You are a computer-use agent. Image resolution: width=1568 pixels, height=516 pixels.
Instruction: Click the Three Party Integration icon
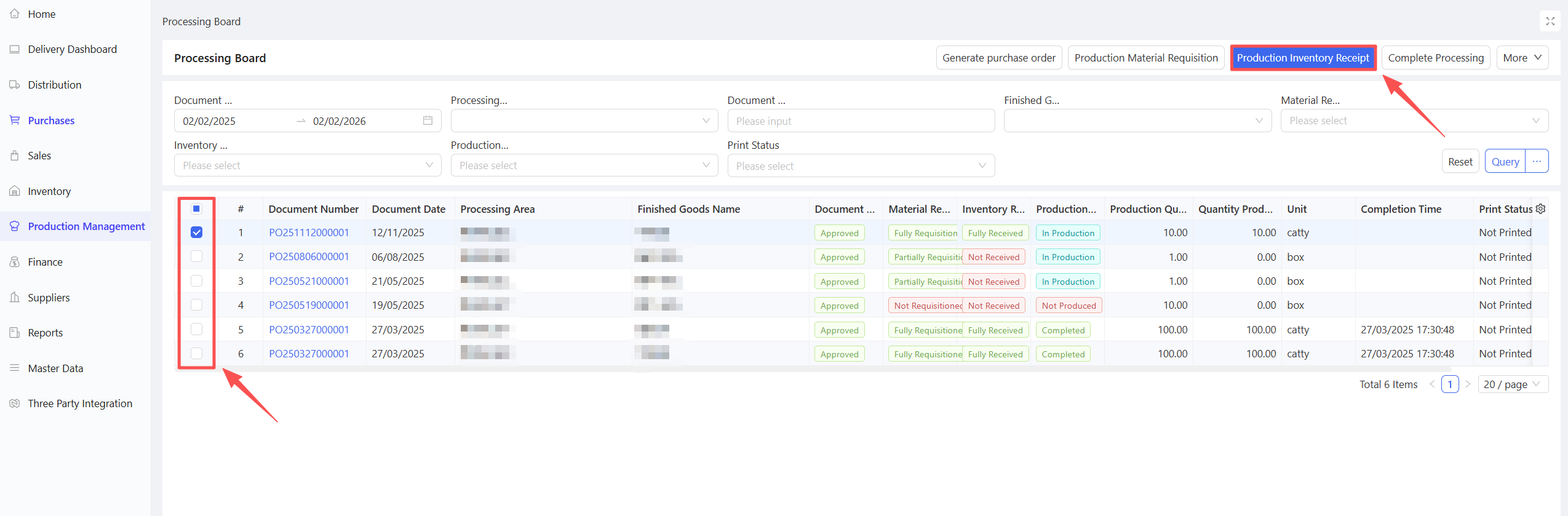(15, 403)
